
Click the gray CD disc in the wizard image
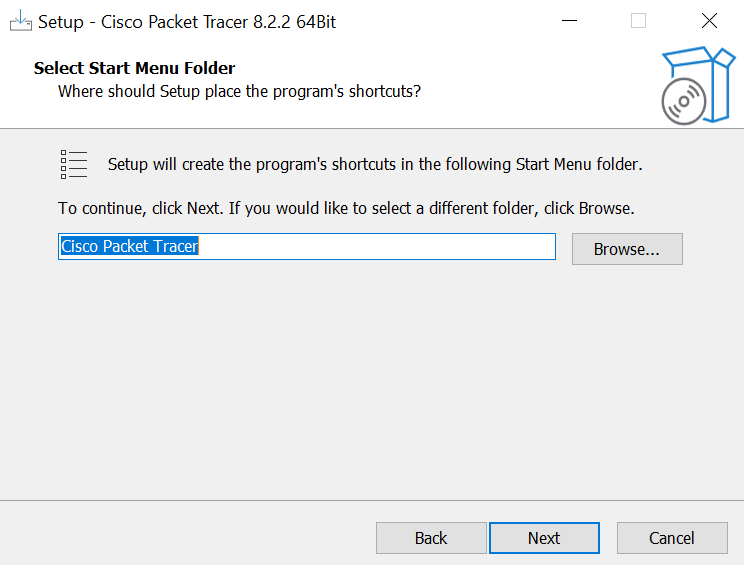[683, 101]
